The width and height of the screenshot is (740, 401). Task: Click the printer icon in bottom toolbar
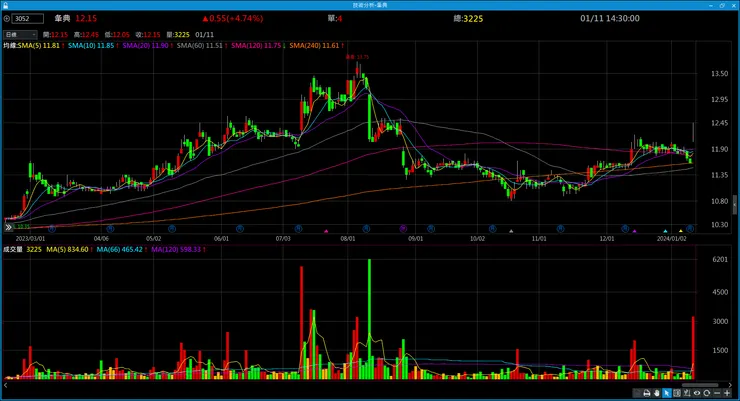[647, 393]
